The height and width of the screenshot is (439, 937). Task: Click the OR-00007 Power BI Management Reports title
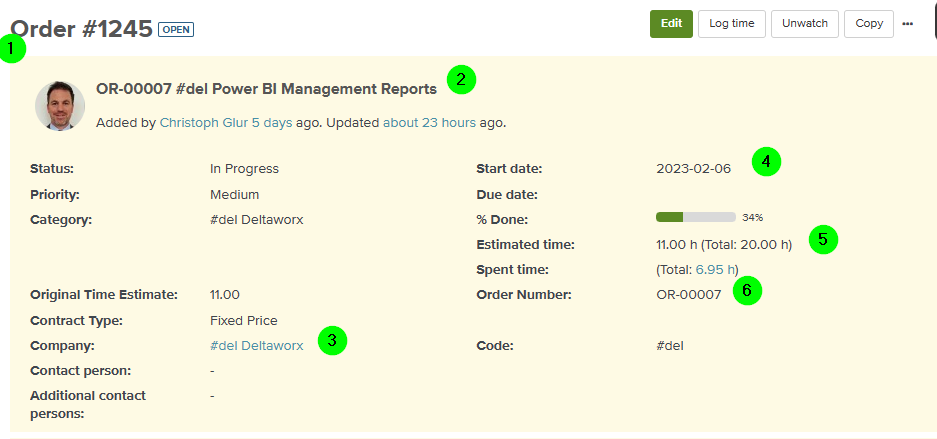pos(267,90)
